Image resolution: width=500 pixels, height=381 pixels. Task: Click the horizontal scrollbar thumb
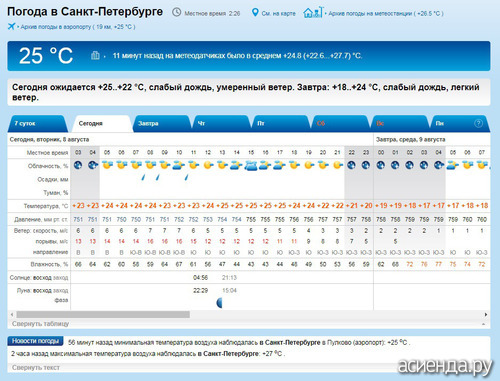click(103, 314)
